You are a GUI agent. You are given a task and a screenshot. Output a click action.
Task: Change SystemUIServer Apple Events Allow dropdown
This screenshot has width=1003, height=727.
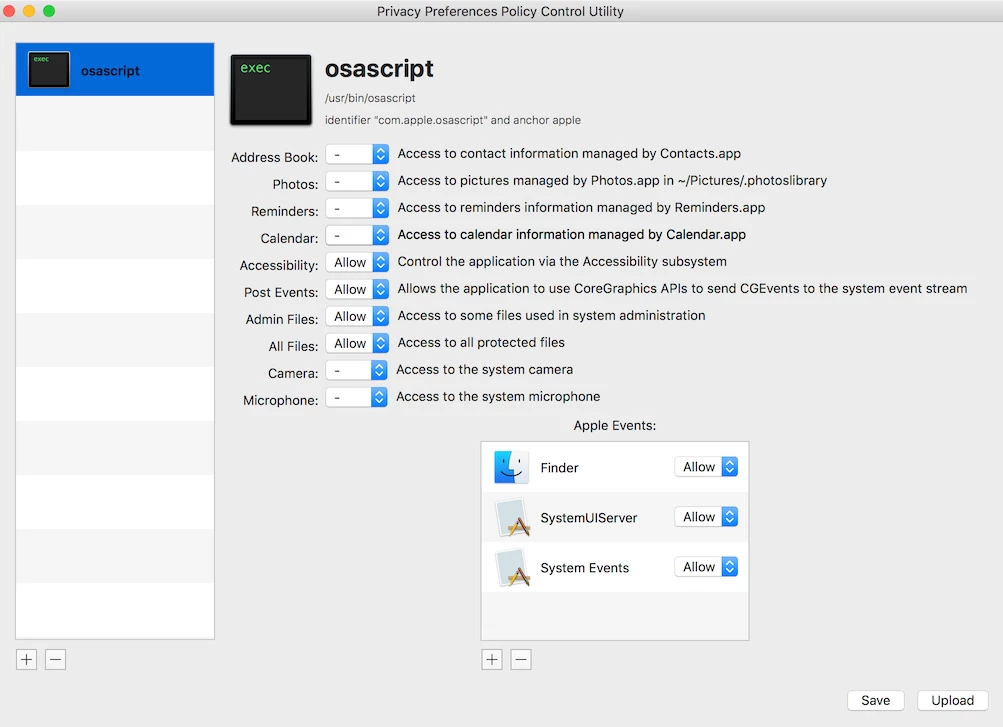point(706,517)
